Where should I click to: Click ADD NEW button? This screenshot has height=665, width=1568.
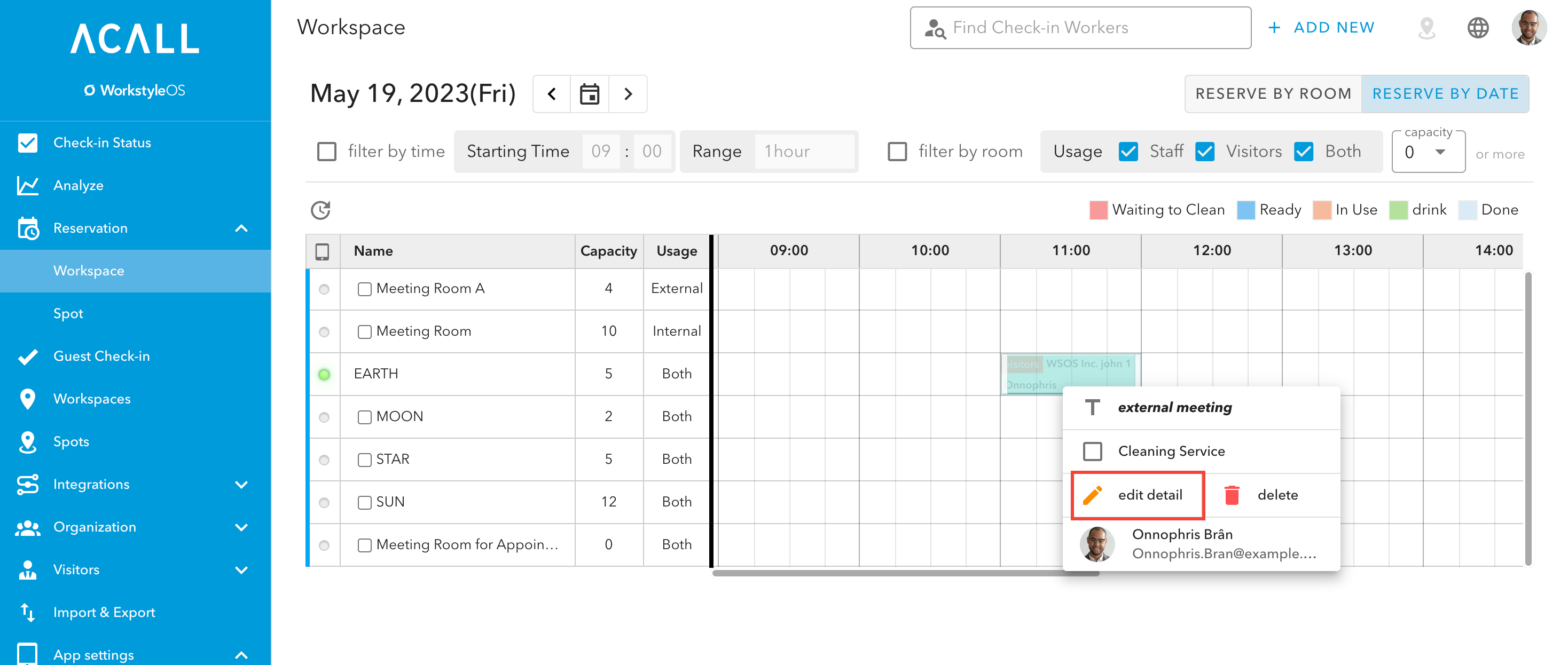(x=1321, y=28)
